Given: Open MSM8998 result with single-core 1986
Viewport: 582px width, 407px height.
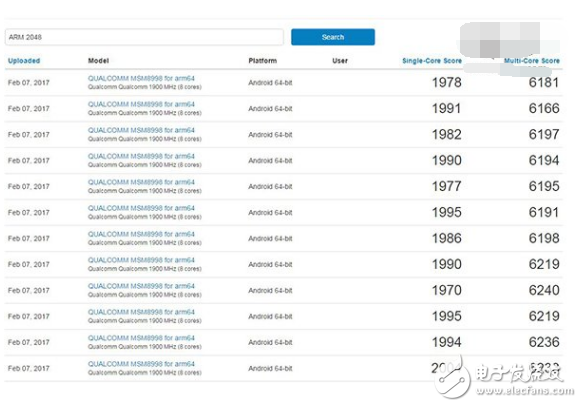Looking at the screenshot, I should 141,234.
